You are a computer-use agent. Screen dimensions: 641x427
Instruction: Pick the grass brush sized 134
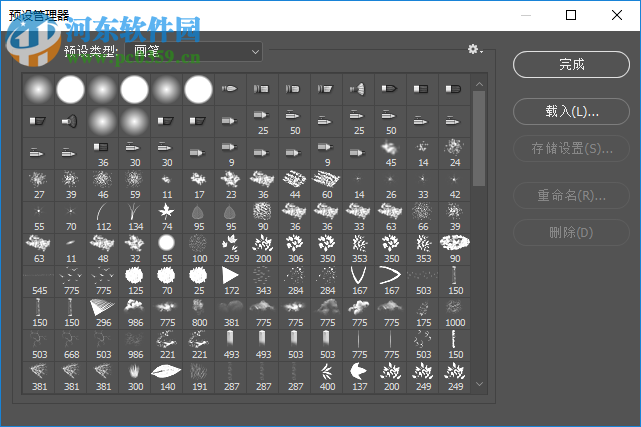pyautogui.click(x=135, y=213)
